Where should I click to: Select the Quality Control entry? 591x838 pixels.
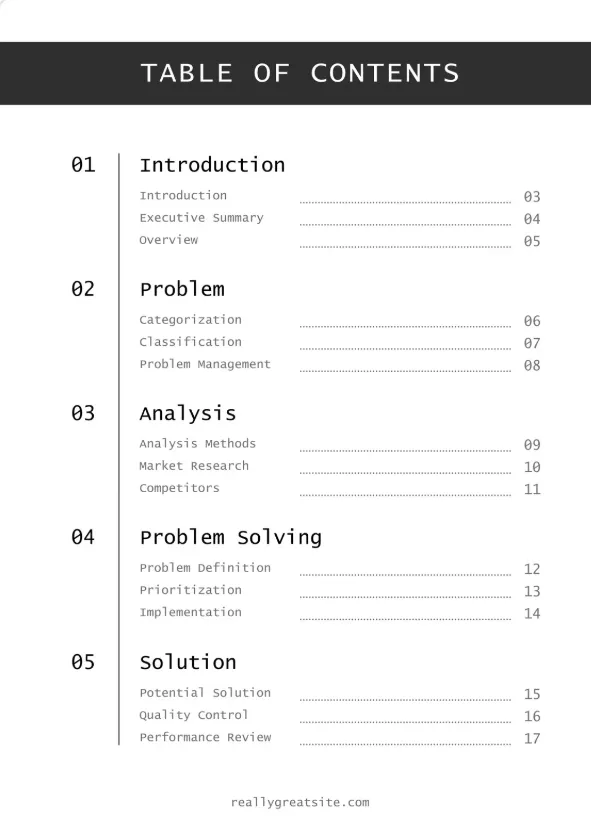tap(194, 715)
